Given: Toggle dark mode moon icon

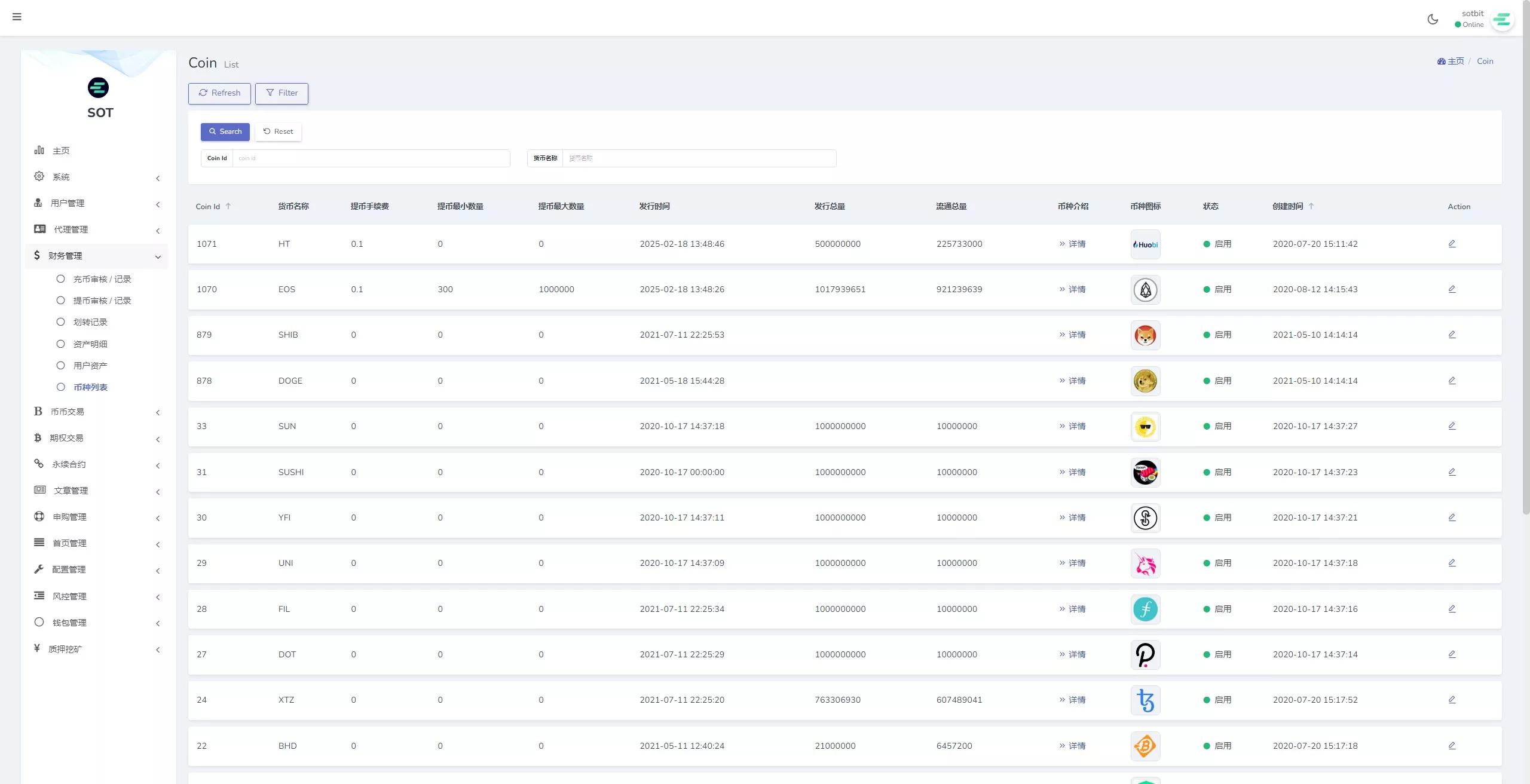Looking at the screenshot, I should (x=1433, y=19).
